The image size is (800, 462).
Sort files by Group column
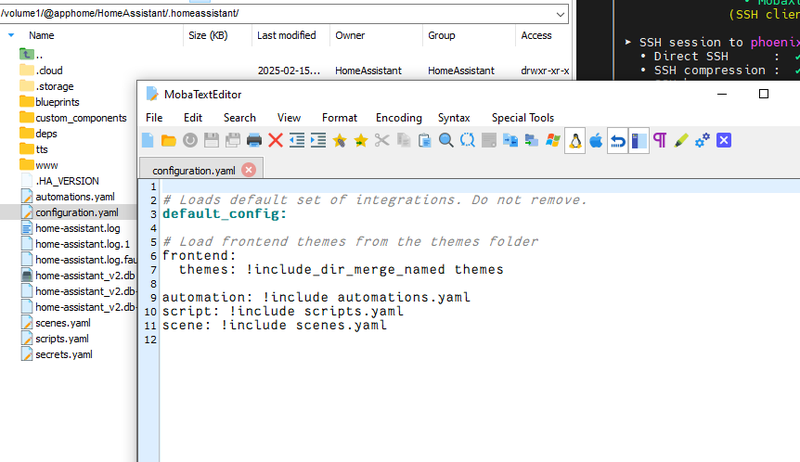[441, 35]
